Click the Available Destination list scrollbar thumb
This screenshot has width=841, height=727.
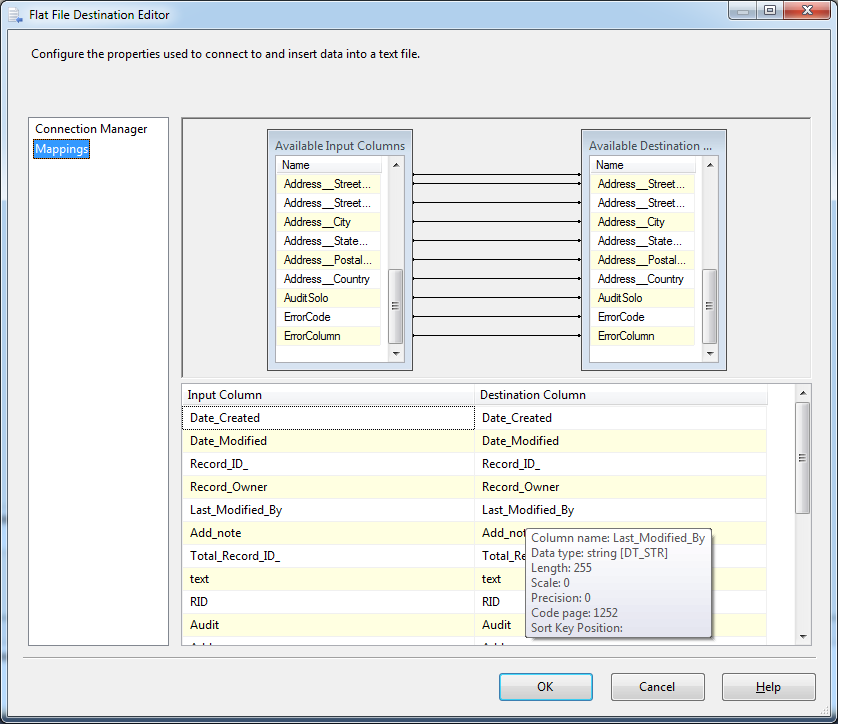(x=711, y=306)
